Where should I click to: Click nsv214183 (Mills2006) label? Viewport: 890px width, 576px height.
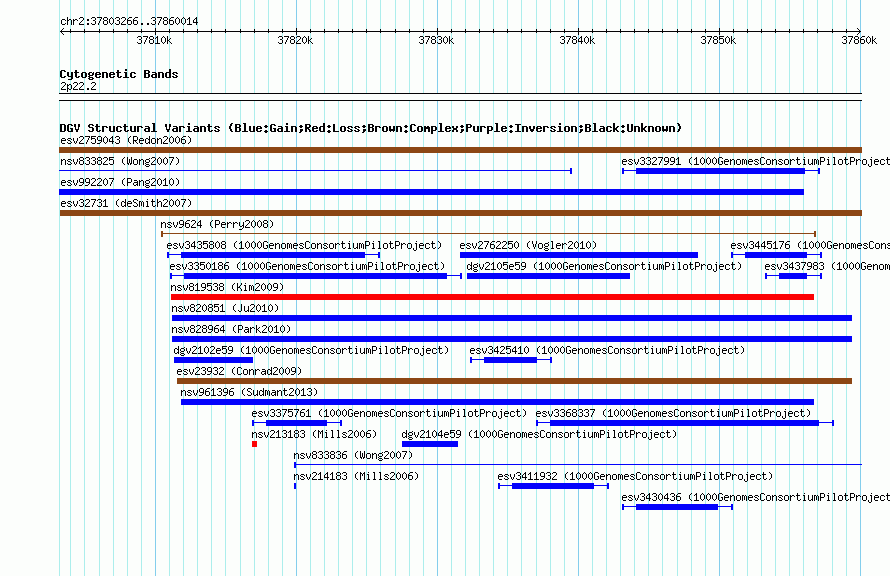[x=356, y=476]
